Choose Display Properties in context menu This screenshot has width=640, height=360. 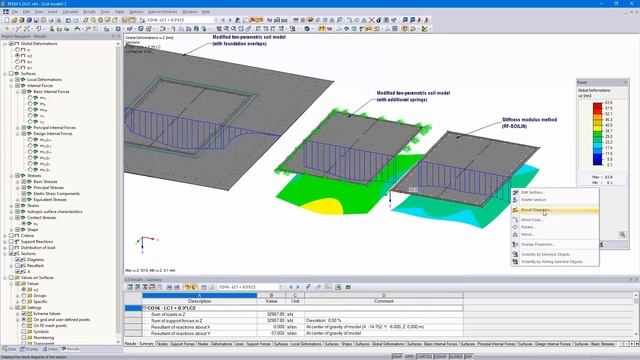tap(555, 244)
